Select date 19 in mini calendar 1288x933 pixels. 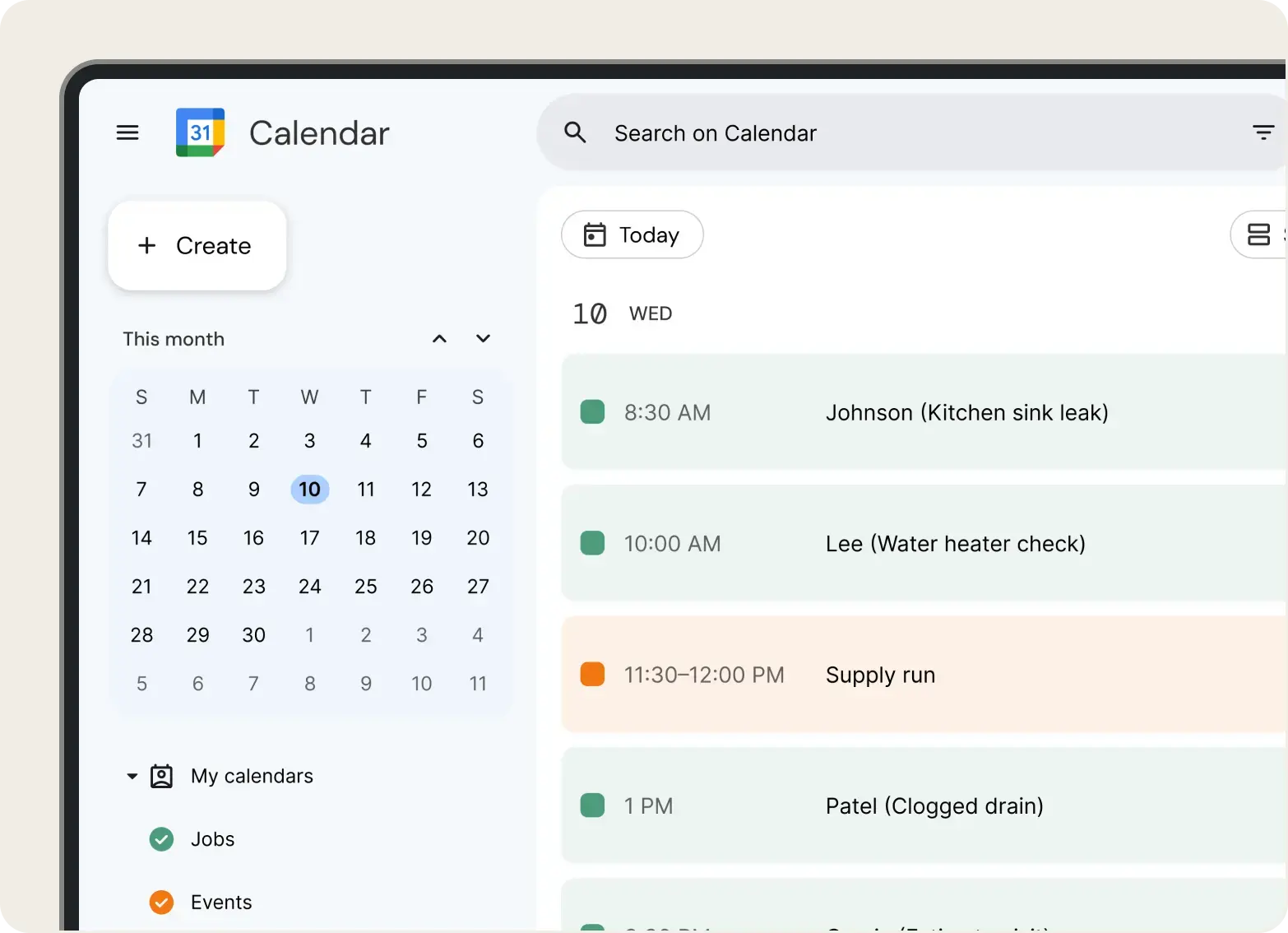pyautogui.click(x=422, y=538)
